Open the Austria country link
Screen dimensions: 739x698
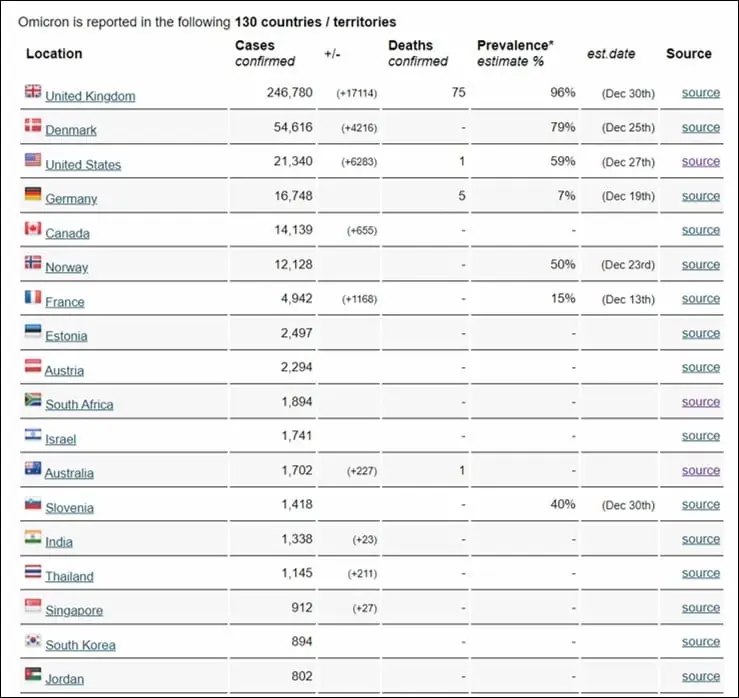coord(65,370)
